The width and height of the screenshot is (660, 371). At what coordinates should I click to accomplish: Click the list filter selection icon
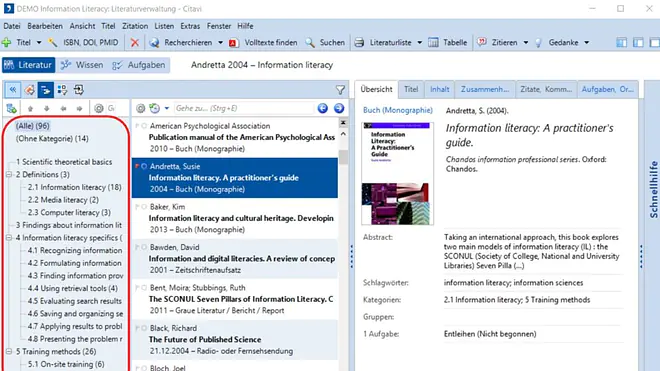tap(62, 90)
